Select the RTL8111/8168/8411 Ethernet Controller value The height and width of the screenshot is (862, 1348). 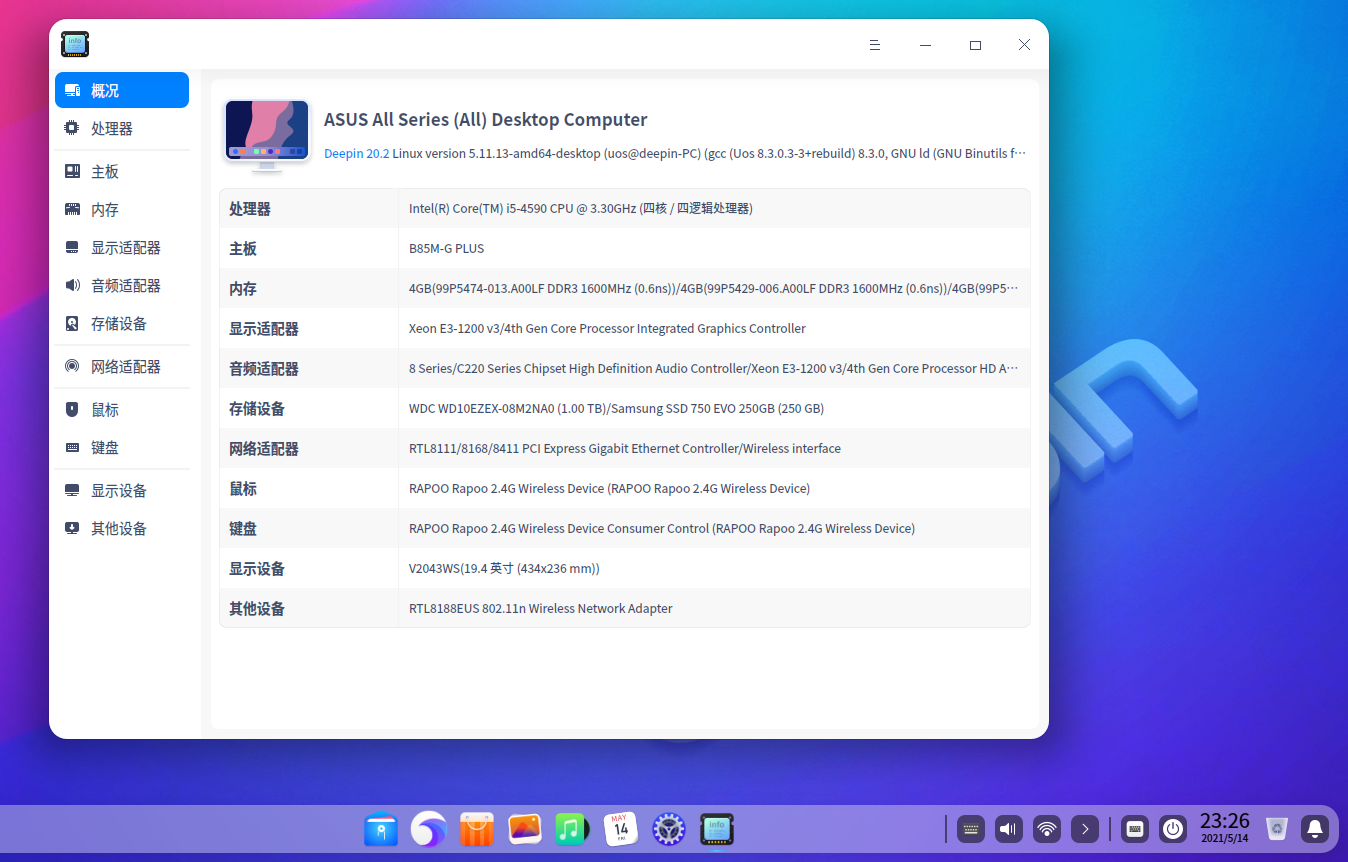625,449
